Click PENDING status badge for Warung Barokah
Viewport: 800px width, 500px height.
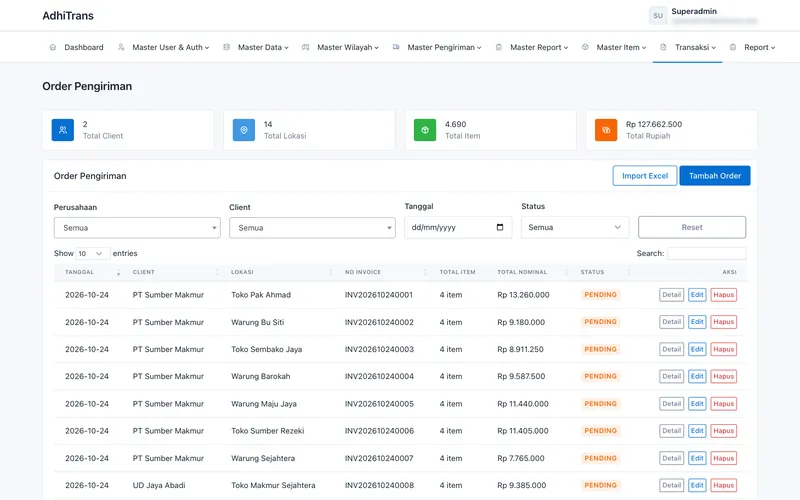point(601,376)
